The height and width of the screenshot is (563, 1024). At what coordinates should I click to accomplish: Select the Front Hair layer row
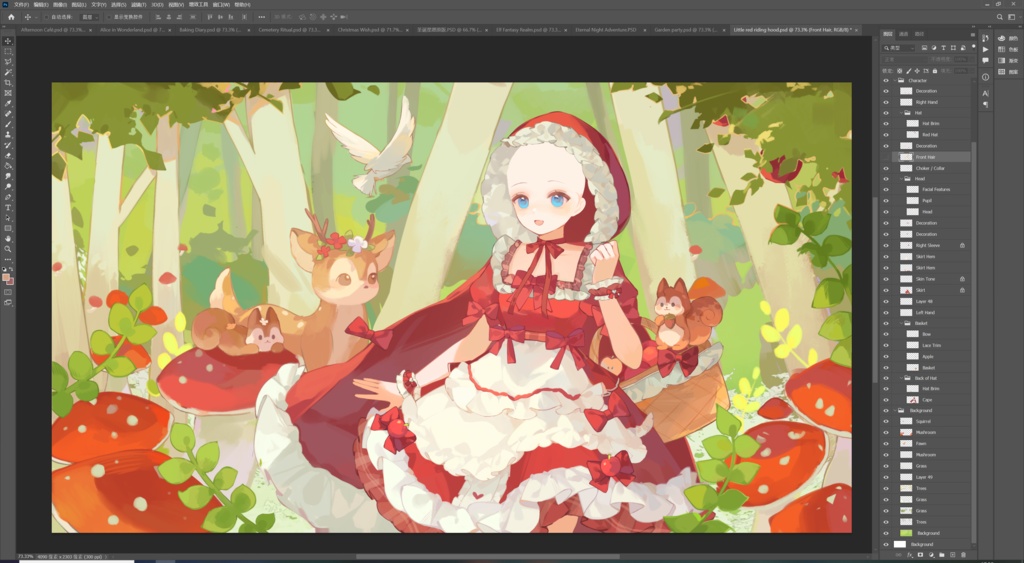click(931, 157)
